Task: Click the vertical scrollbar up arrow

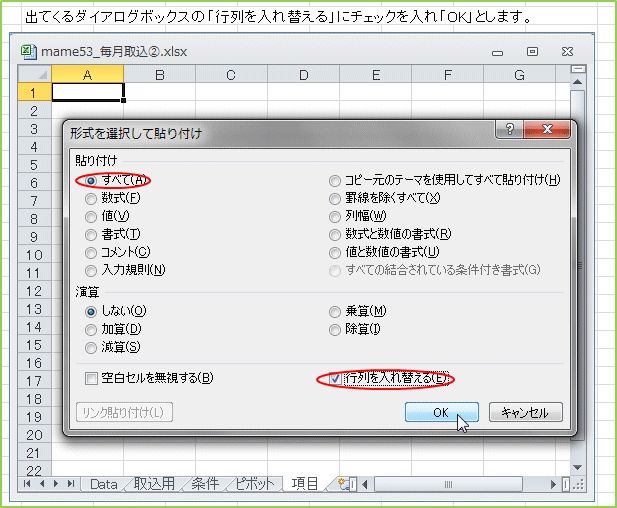Action: pyautogui.click(x=578, y=82)
